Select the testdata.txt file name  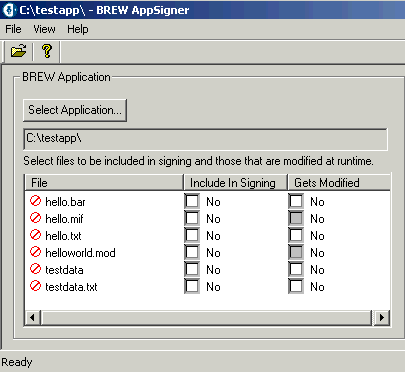(71, 287)
